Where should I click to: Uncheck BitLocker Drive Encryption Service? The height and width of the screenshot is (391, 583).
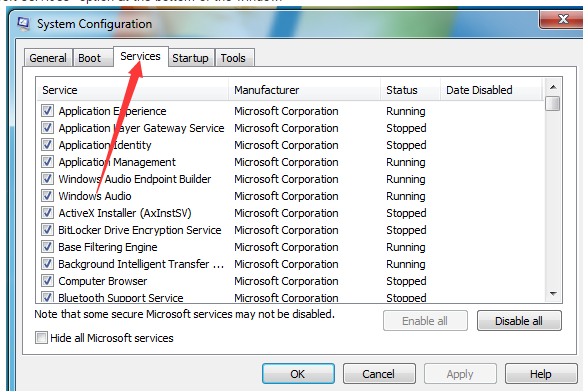(47, 230)
